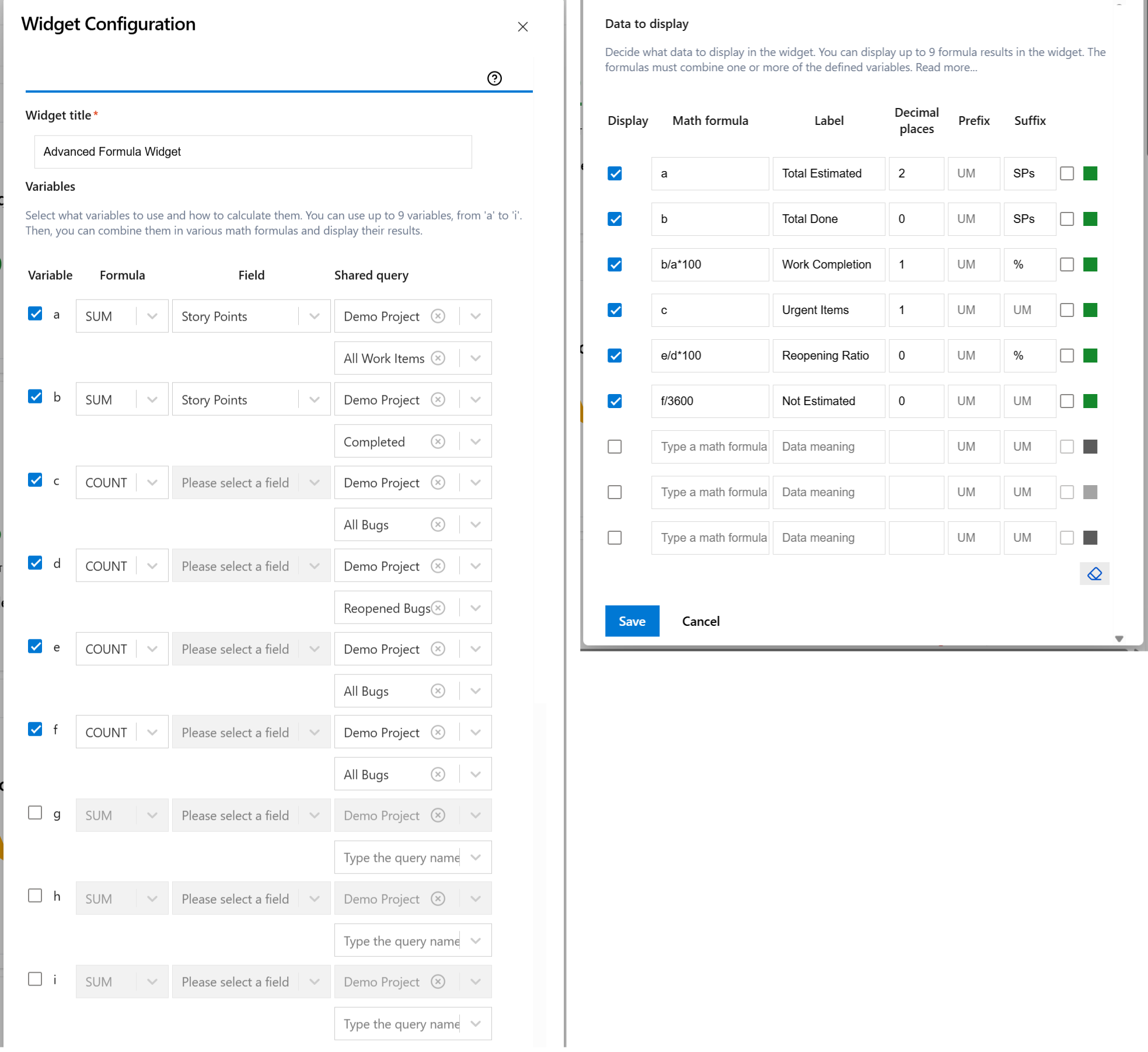Remove the Completed query chip for variable b

(438, 441)
